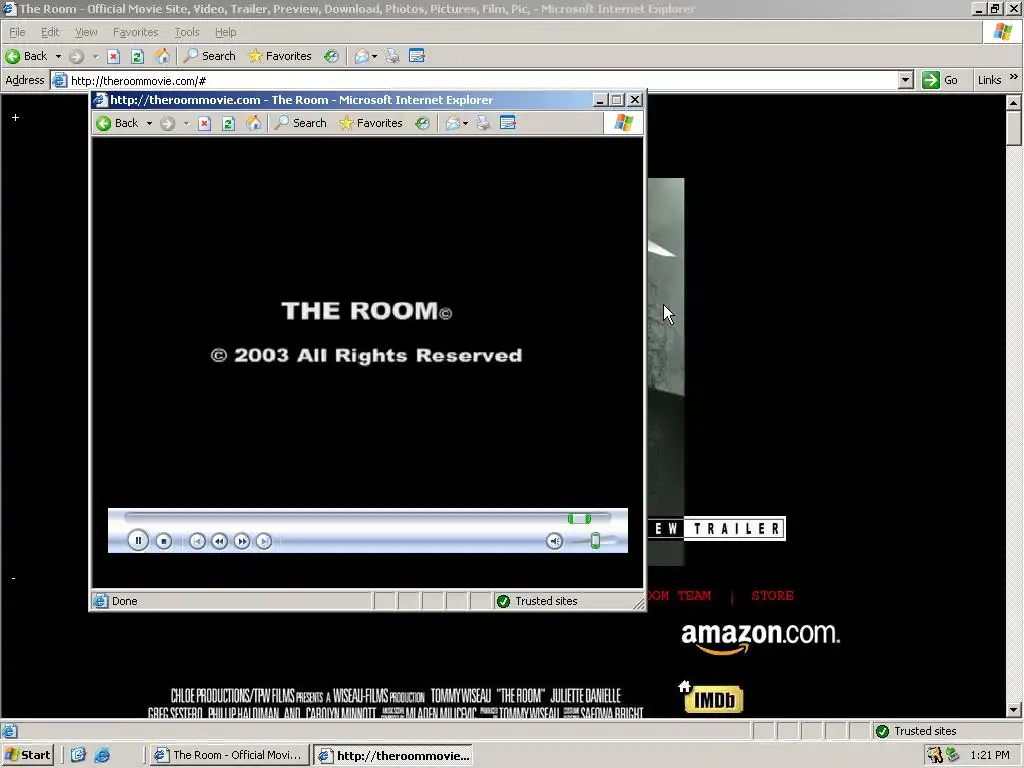Click main window scrollbar up arrow
The image size is (1024, 768).
tap(1013, 103)
